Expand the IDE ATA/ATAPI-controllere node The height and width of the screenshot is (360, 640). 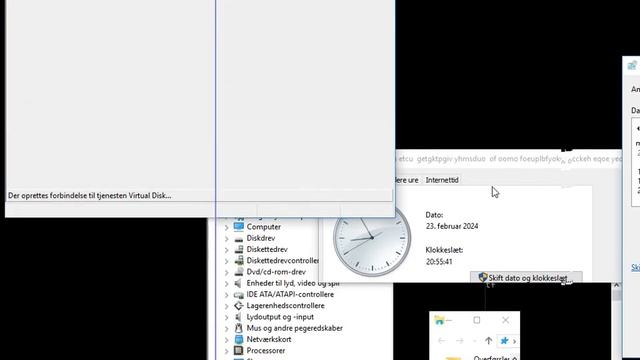(x=227, y=295)
